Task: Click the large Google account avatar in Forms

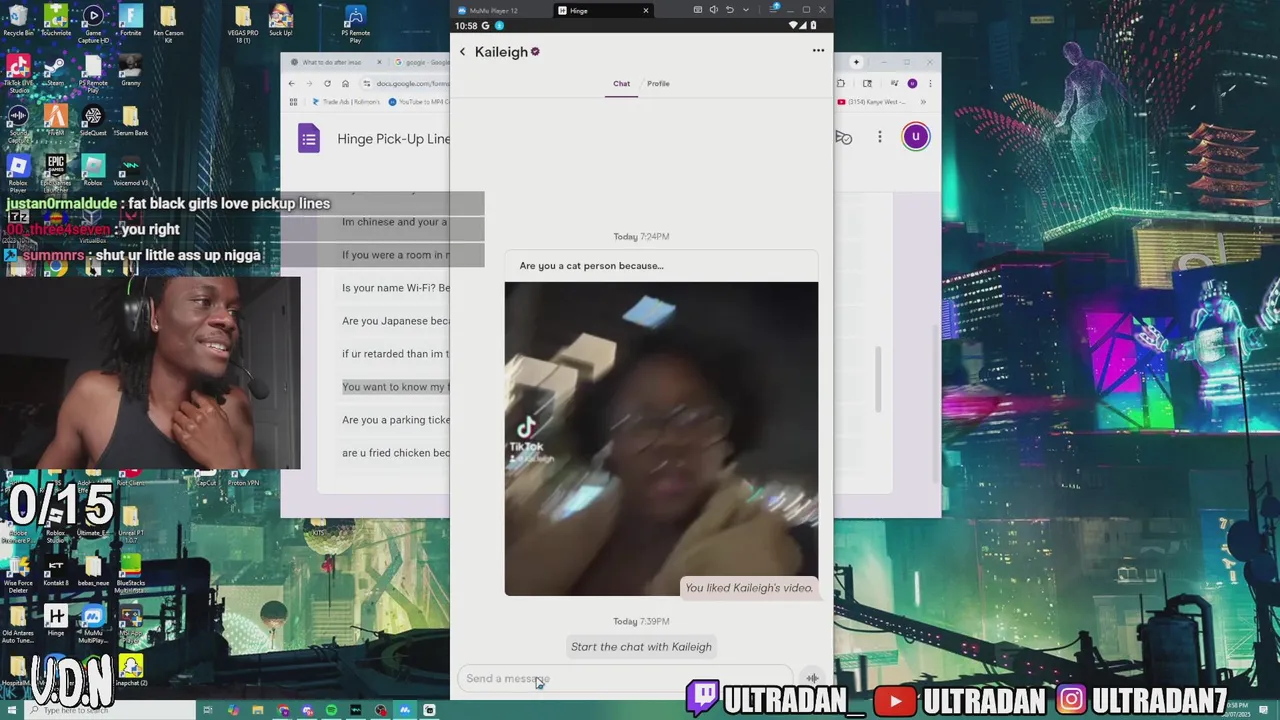Action: pyautogui.click(x=916, y=137)
